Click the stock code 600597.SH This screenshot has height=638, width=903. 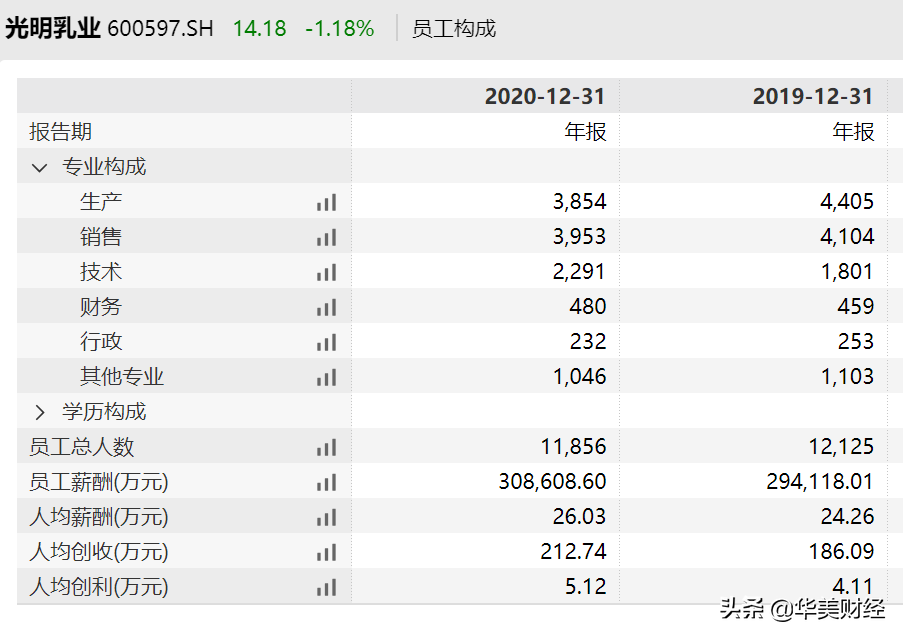pos(160,29)
